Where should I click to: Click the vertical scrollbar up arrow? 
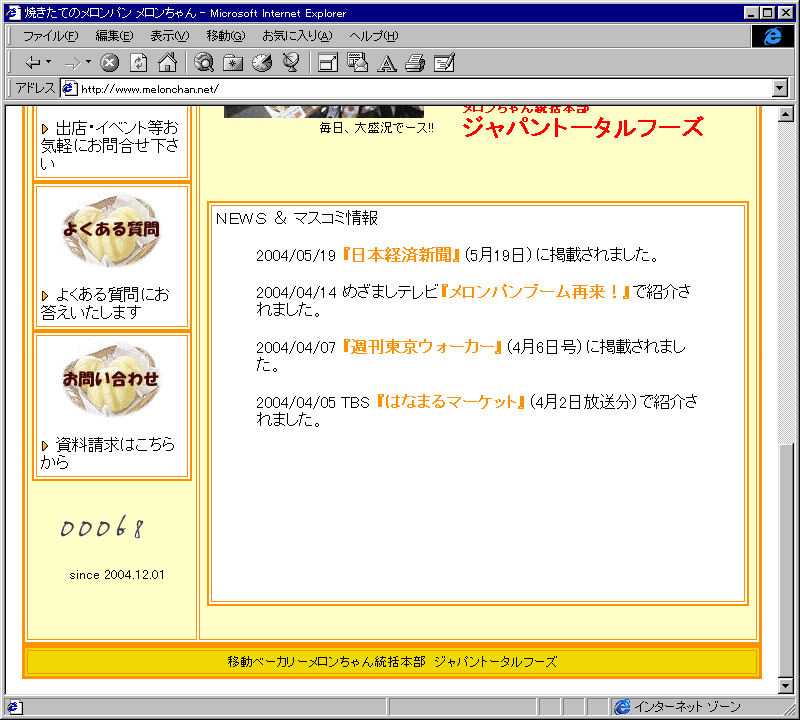786,114
